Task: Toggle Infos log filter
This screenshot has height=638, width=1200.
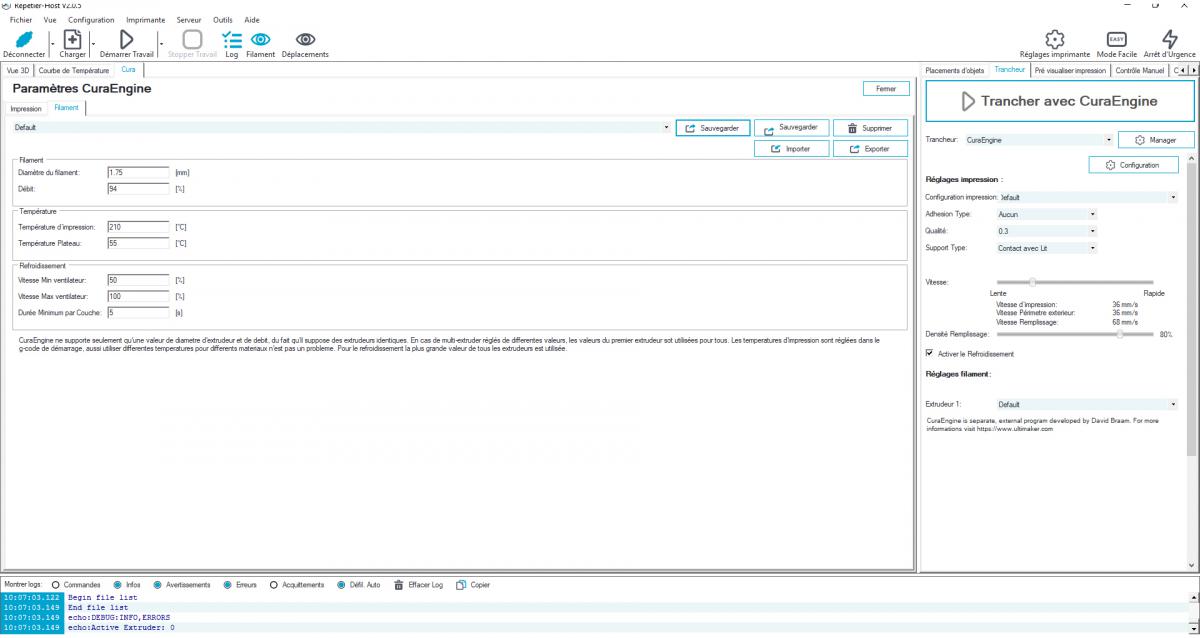Action: (117, 585)
